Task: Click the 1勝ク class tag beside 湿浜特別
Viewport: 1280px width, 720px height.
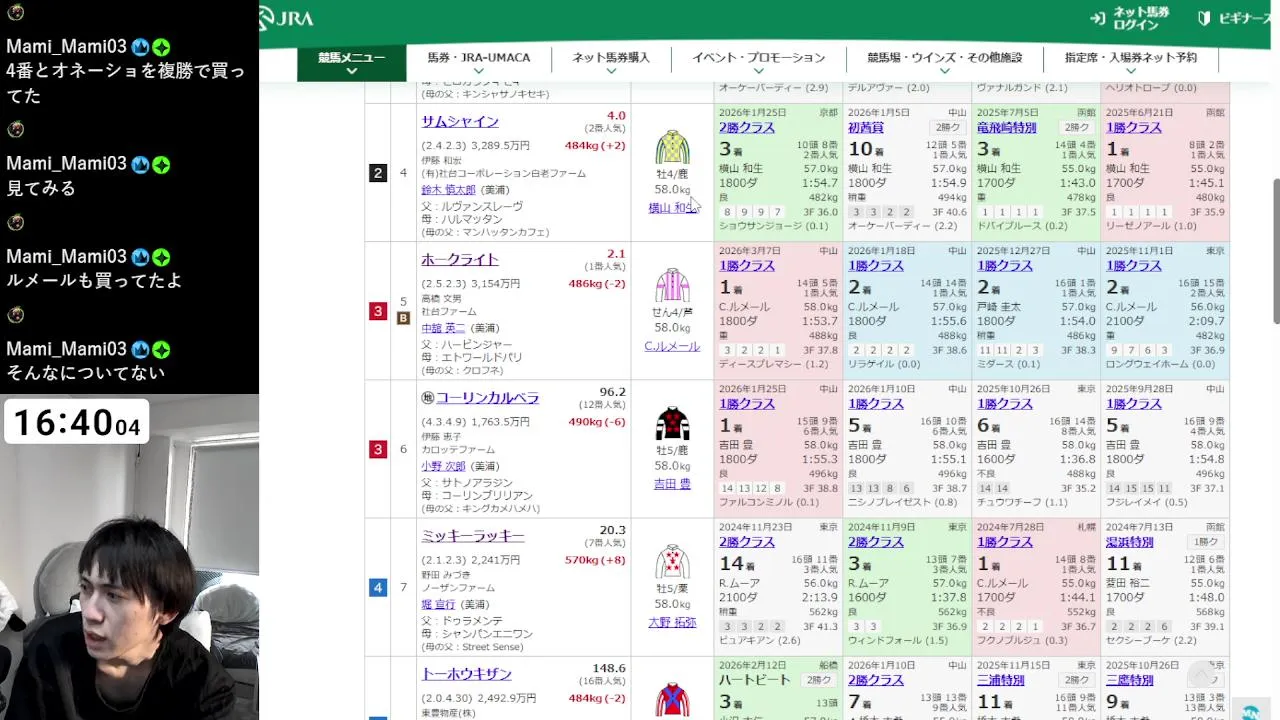Action: pyautogui.click(x=1206, y=542)
